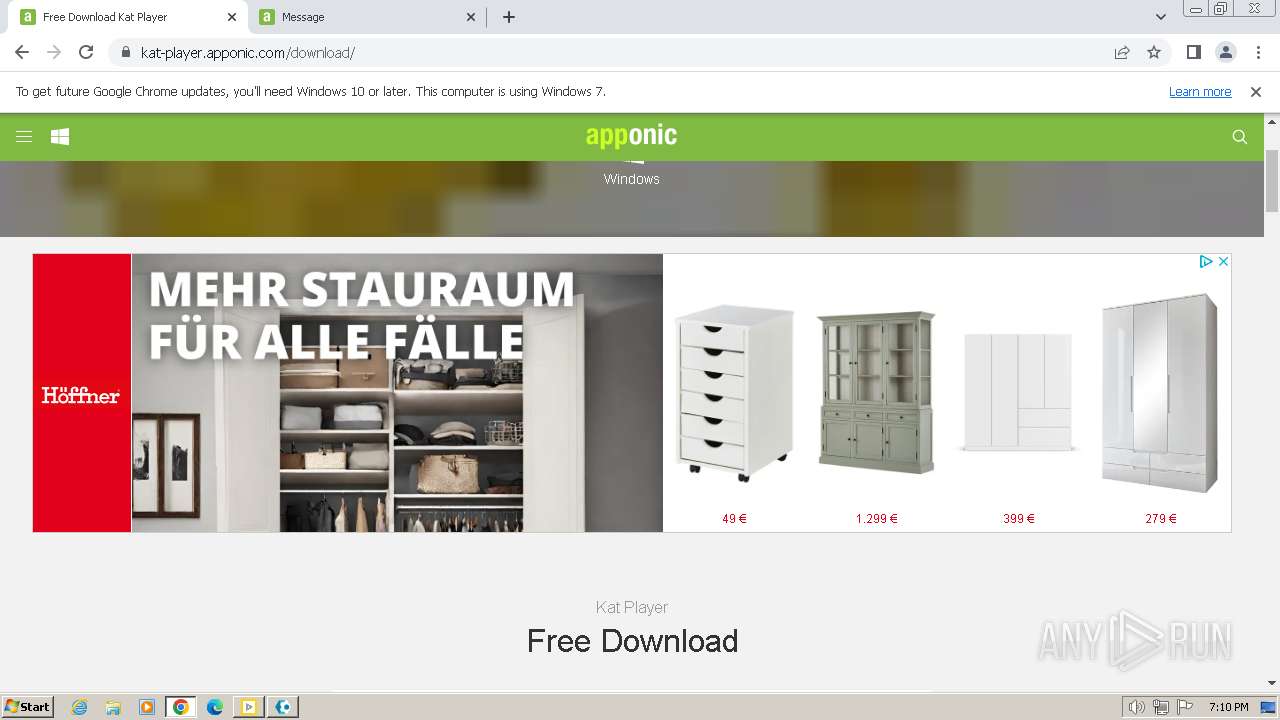
Task: Open the Windows Start menu
Action: click(x=28, y=707)
